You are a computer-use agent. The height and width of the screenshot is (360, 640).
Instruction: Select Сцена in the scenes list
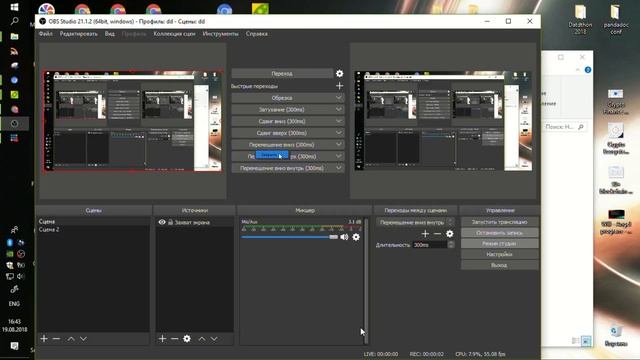point(93,222)
